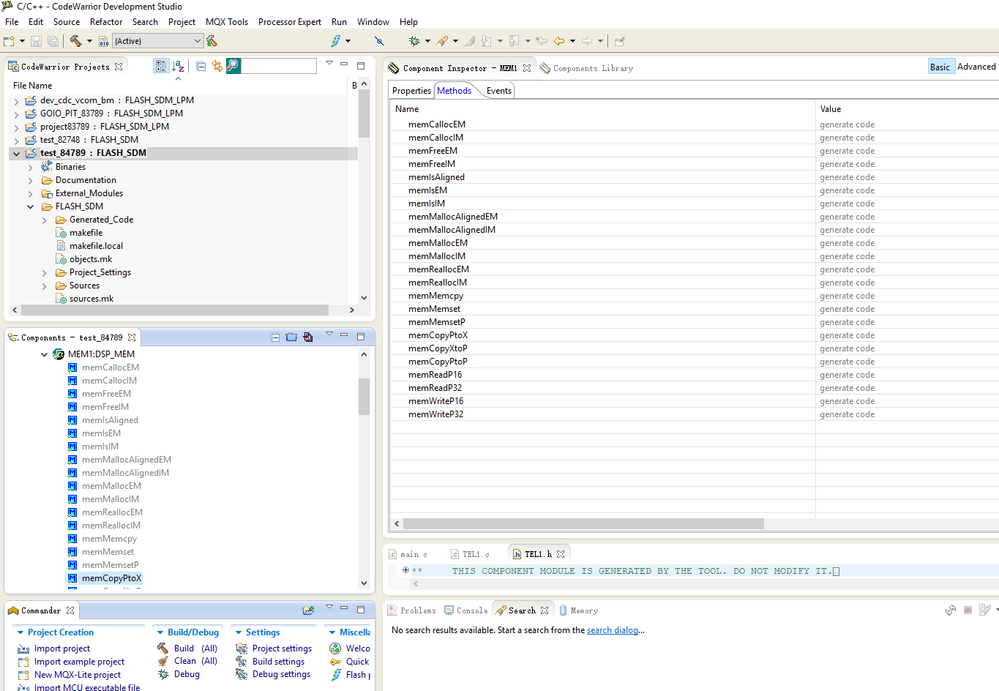
Task: Open the MQX Tools menu
Action: (227, 22)
